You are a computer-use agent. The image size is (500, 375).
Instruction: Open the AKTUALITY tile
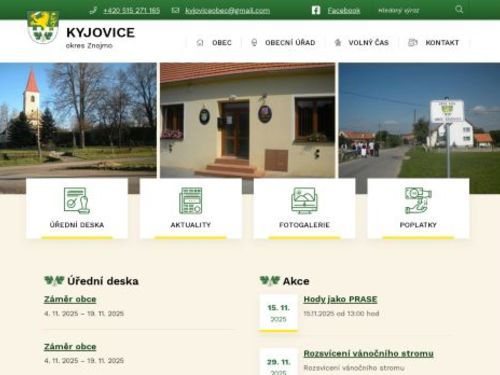[191, 208]
